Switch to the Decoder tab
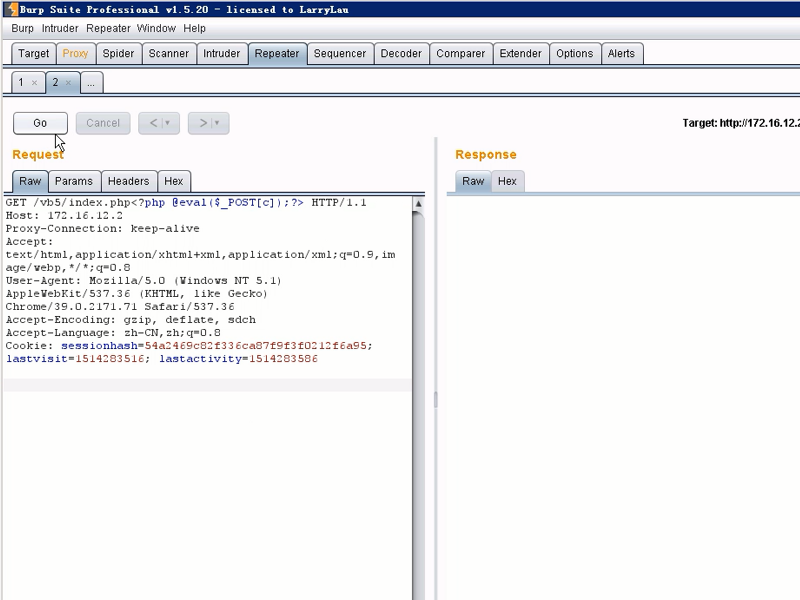Screen dimensions: 800x600 [x=401, y=54]
